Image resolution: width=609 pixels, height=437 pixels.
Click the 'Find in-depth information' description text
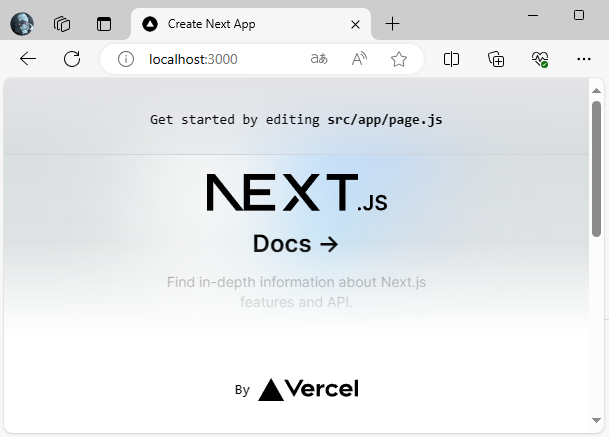pyautogui.click(x=296, y=292)
